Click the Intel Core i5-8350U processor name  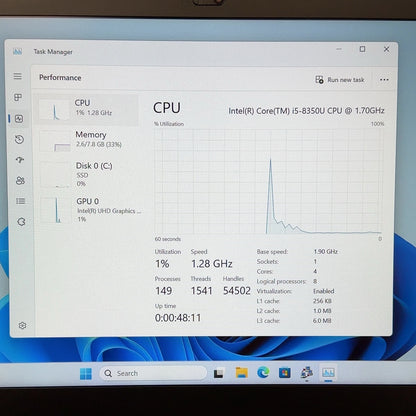306,111
